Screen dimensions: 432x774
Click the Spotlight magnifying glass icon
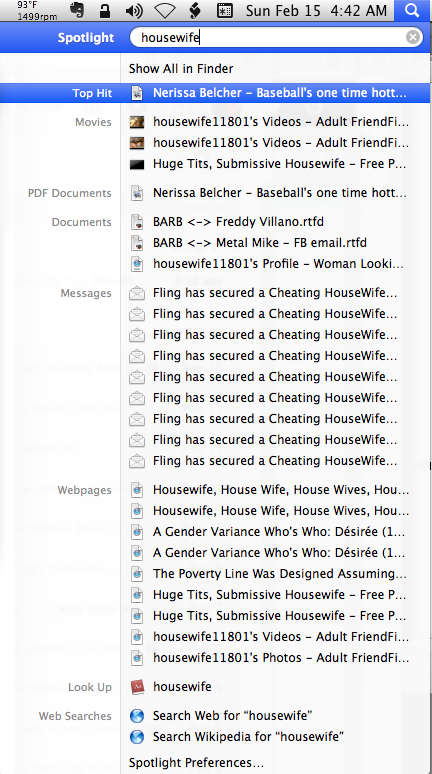(412, 10)
